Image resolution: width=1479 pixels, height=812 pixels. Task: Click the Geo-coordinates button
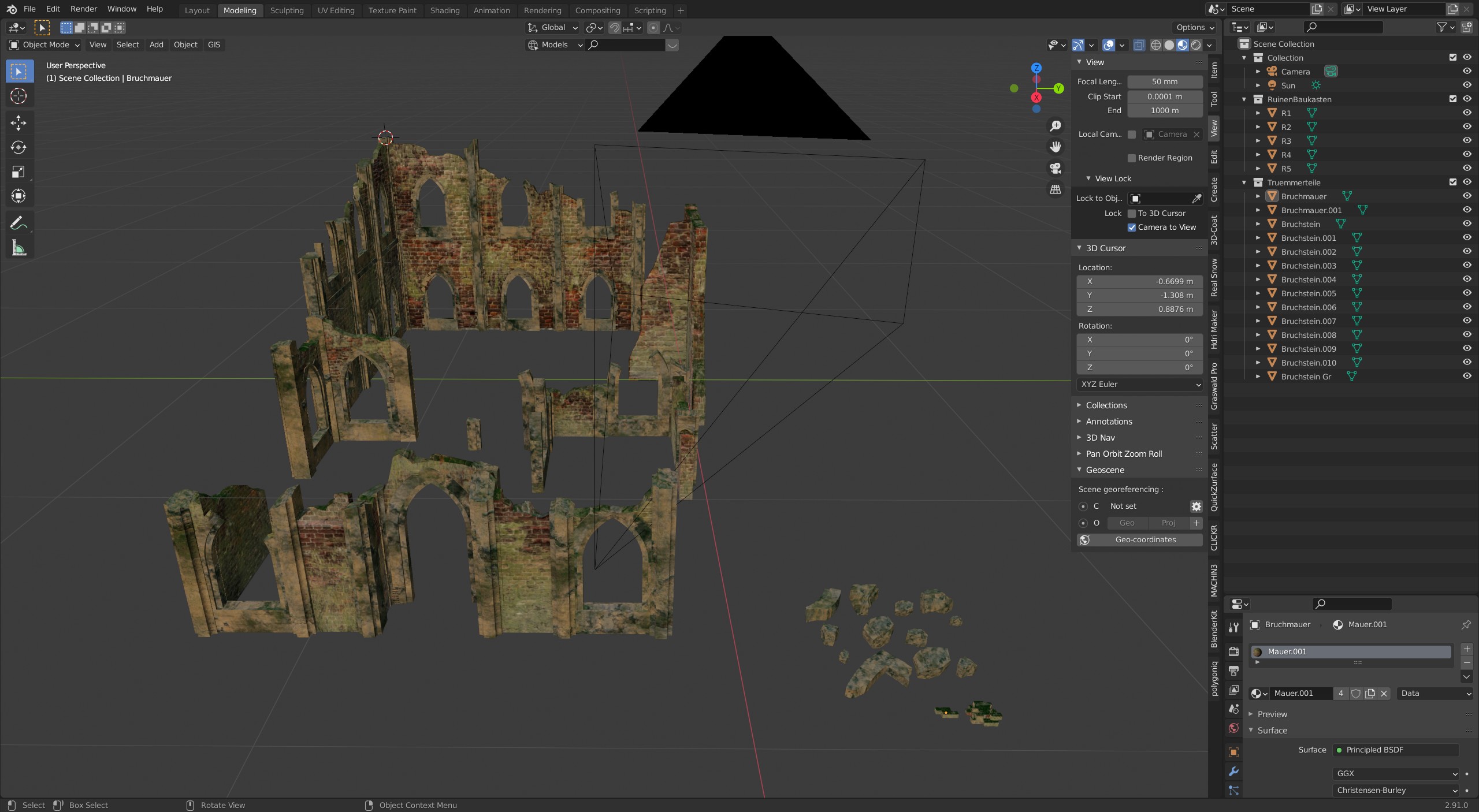[x=1145, y=539]
